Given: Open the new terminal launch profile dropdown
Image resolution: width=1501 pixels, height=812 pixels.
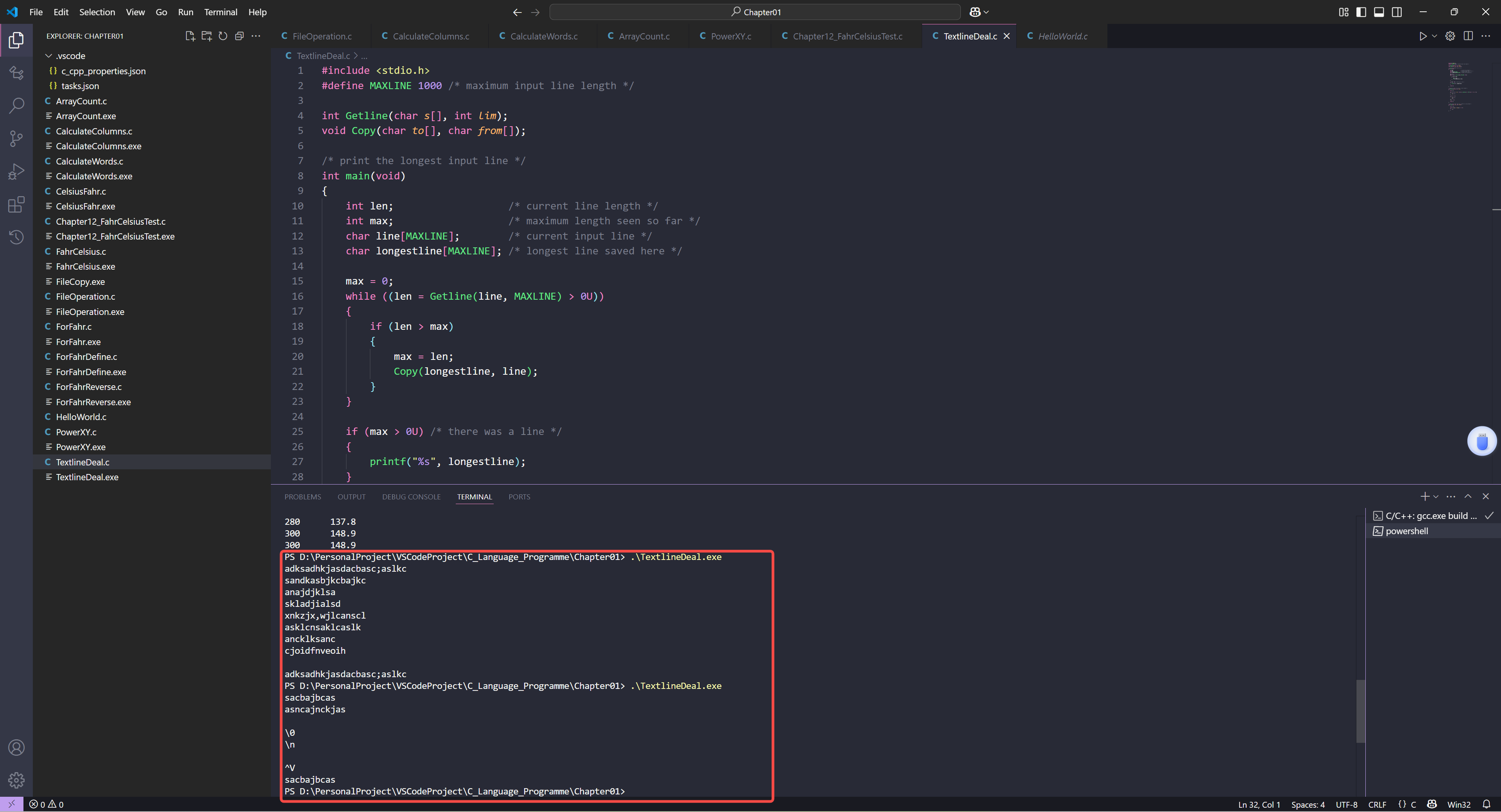Looking at the screenshot, I should coord(1436,497).
